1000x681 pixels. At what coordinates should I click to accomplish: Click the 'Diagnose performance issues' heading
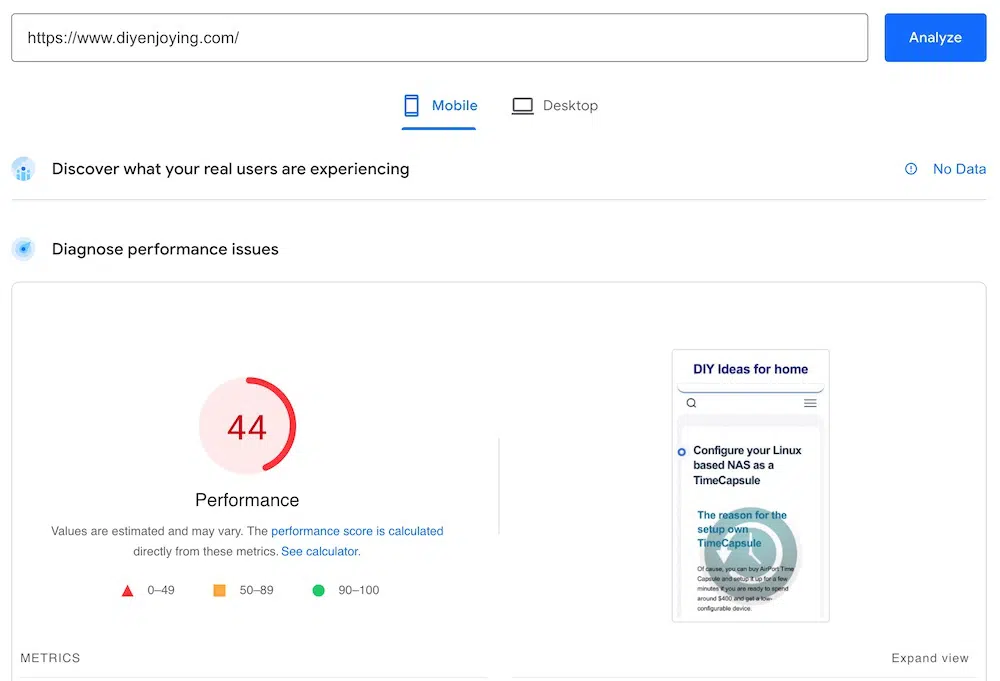click(x=165, y=249)
